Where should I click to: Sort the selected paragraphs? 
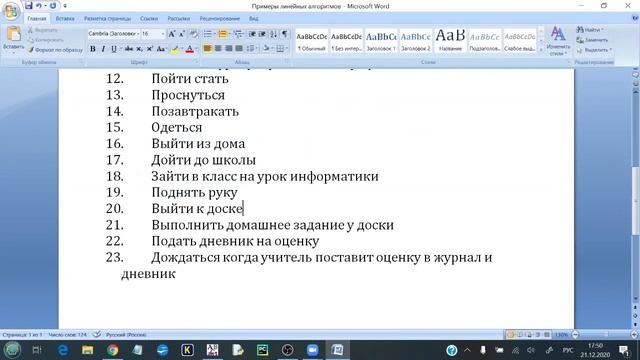(273, 34)
